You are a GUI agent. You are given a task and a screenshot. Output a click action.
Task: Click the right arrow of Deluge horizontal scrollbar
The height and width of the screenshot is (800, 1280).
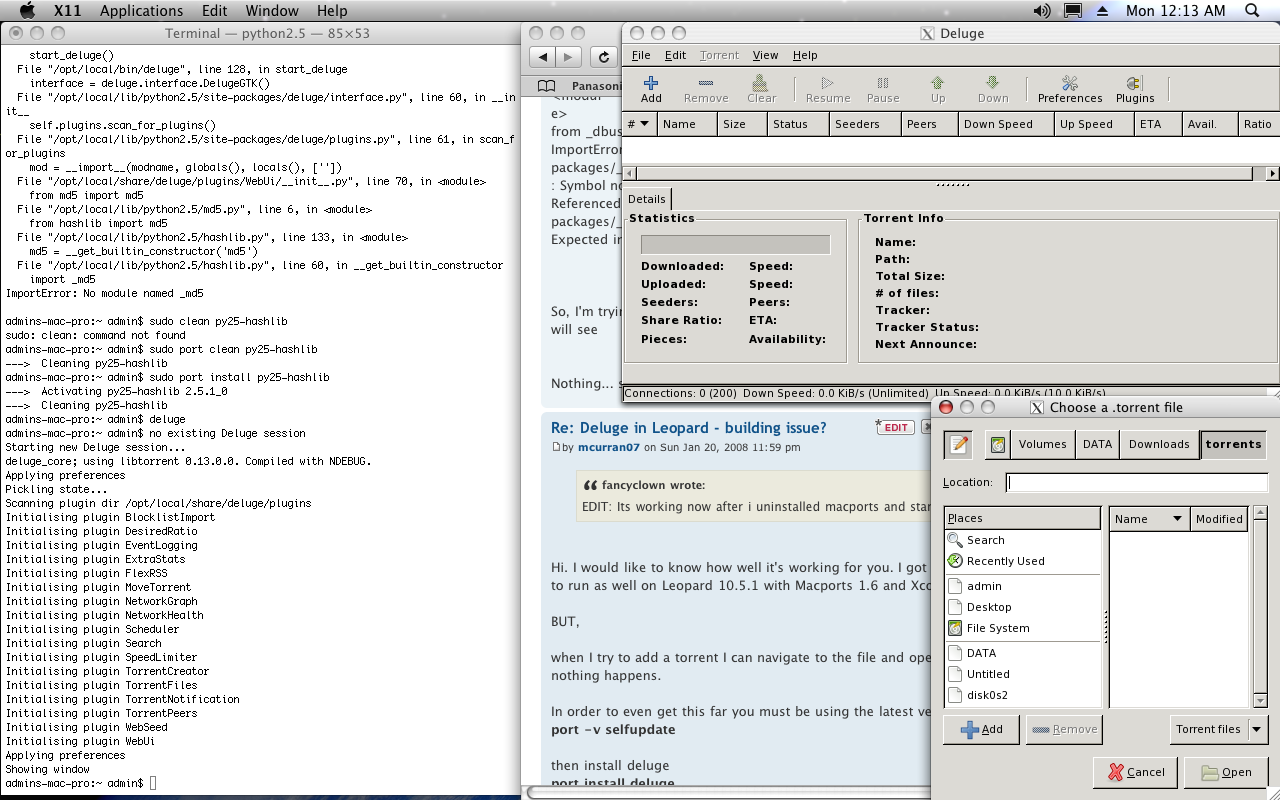(x=1272, y=174)
